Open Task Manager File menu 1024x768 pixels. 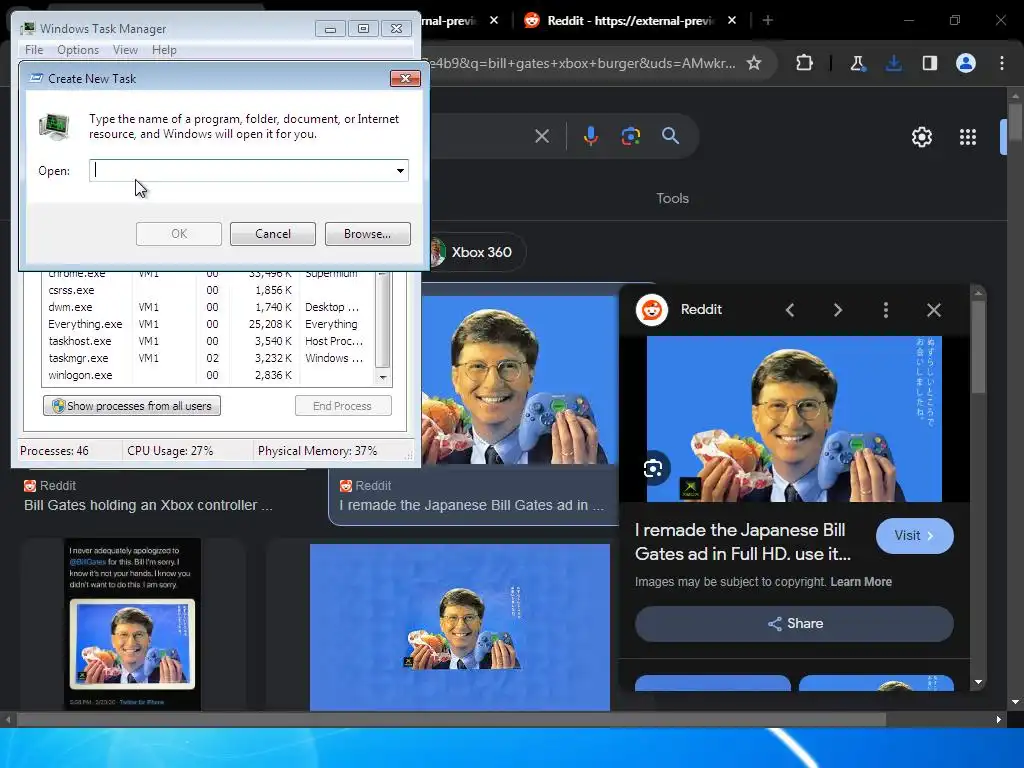[x=33, y=50]
